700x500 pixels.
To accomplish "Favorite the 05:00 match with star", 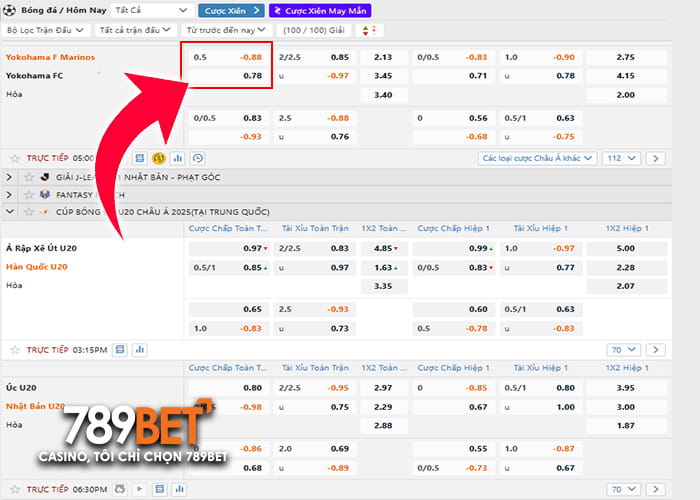I will coord(15,158).
